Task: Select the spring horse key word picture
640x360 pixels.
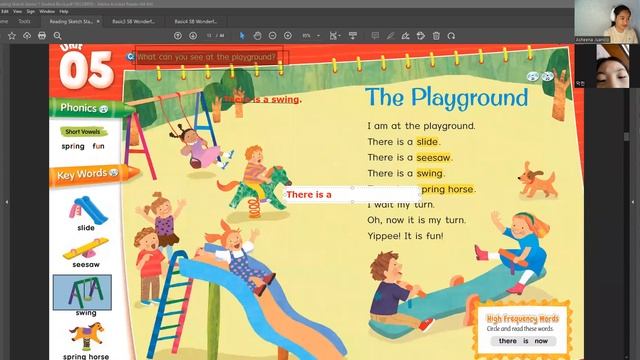Action: [86, 336]
